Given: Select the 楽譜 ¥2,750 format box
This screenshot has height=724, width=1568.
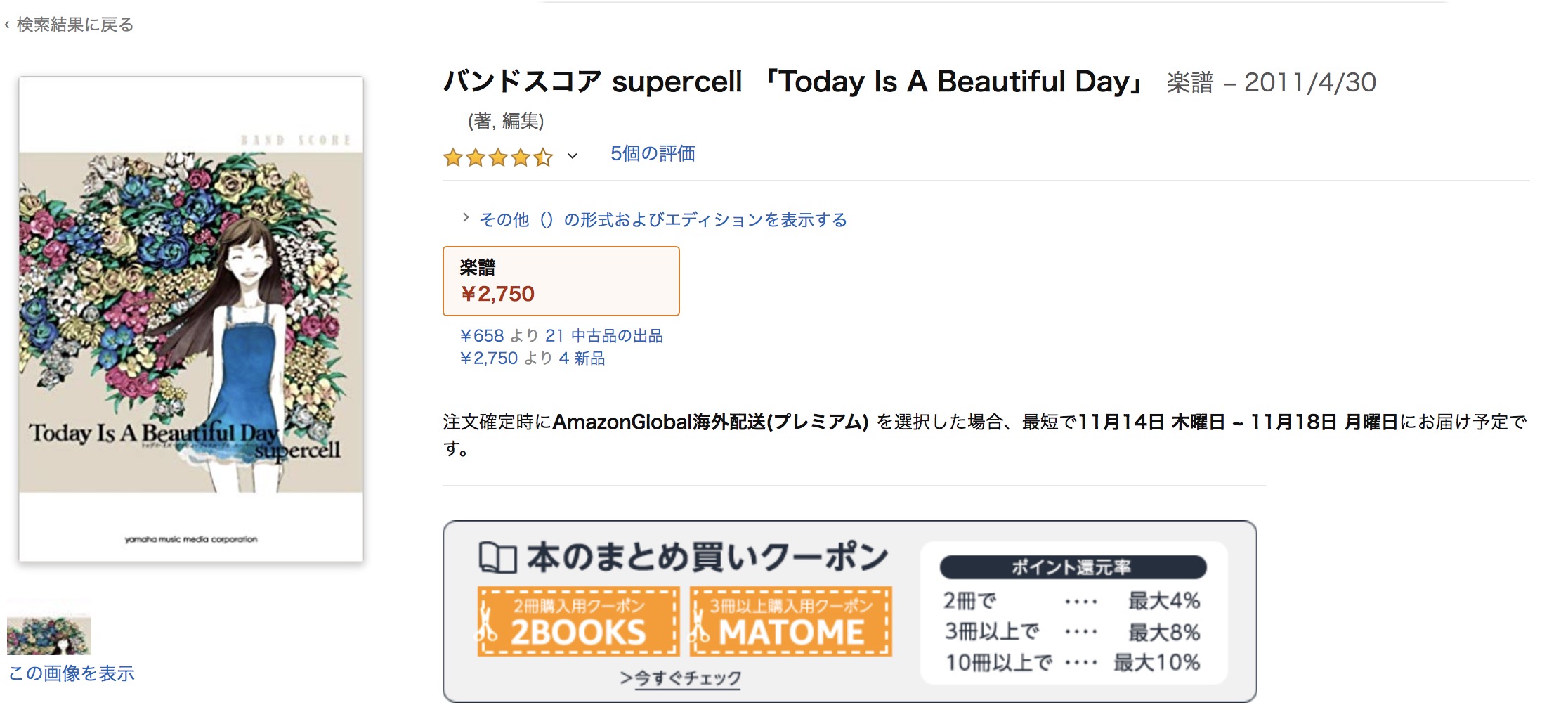Looking at the screenshot, I should pyautogui.click(x=561, y=281).
